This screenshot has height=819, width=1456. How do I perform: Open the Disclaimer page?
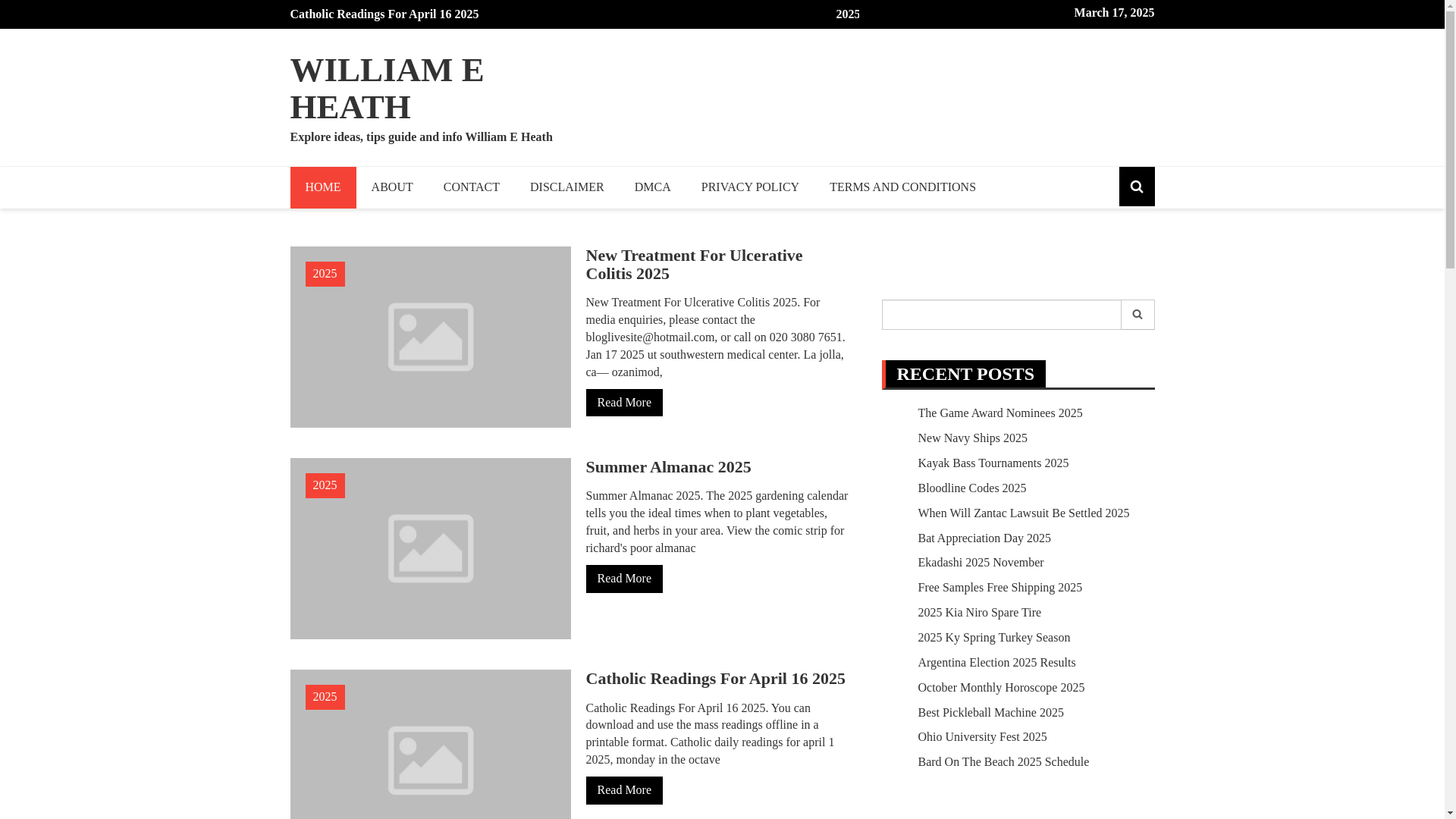(x=566, y=187)
